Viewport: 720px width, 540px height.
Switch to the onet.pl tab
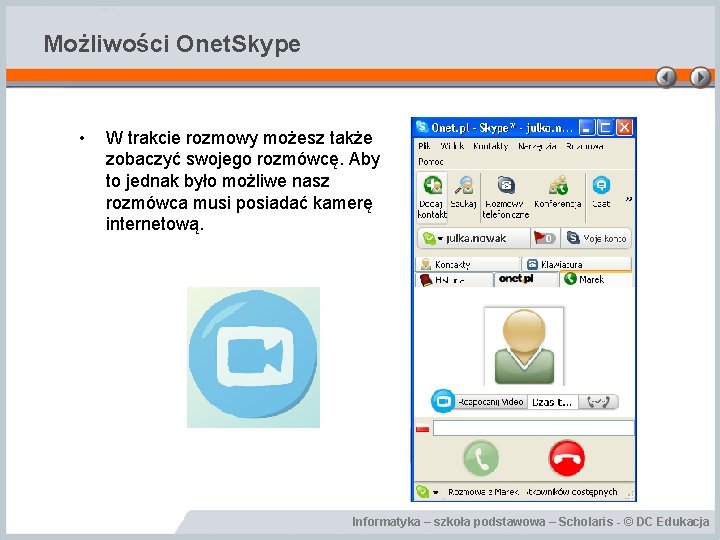(x=526, y=279)
